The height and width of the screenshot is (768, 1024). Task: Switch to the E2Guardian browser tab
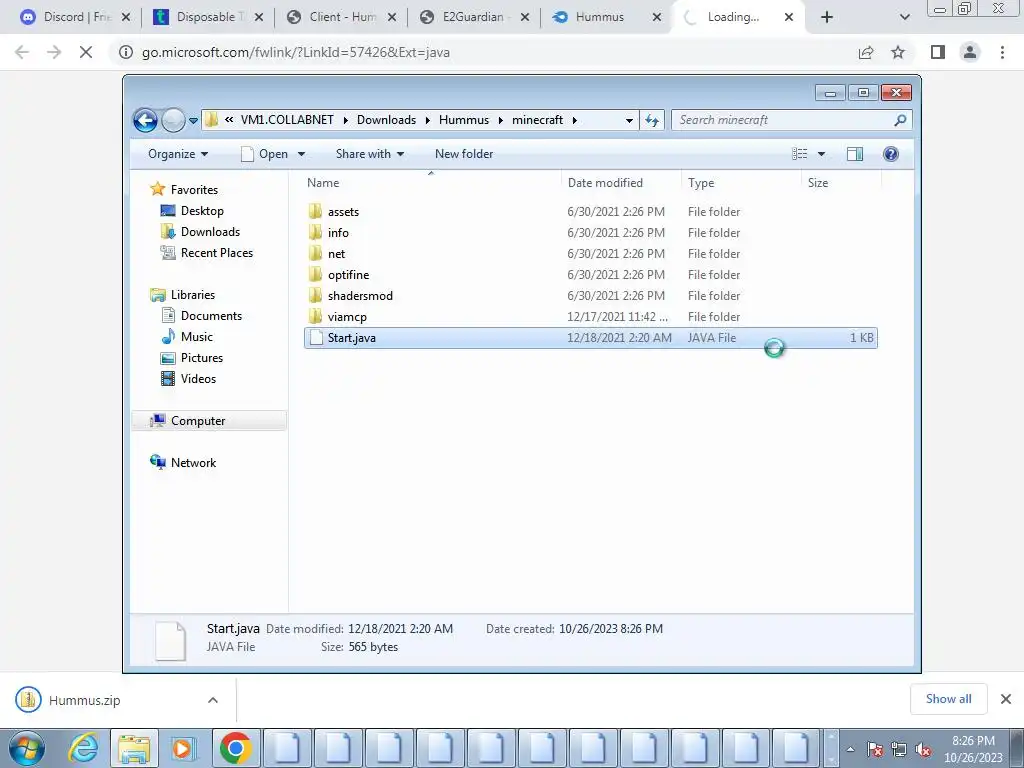click(x=473, y=17)
